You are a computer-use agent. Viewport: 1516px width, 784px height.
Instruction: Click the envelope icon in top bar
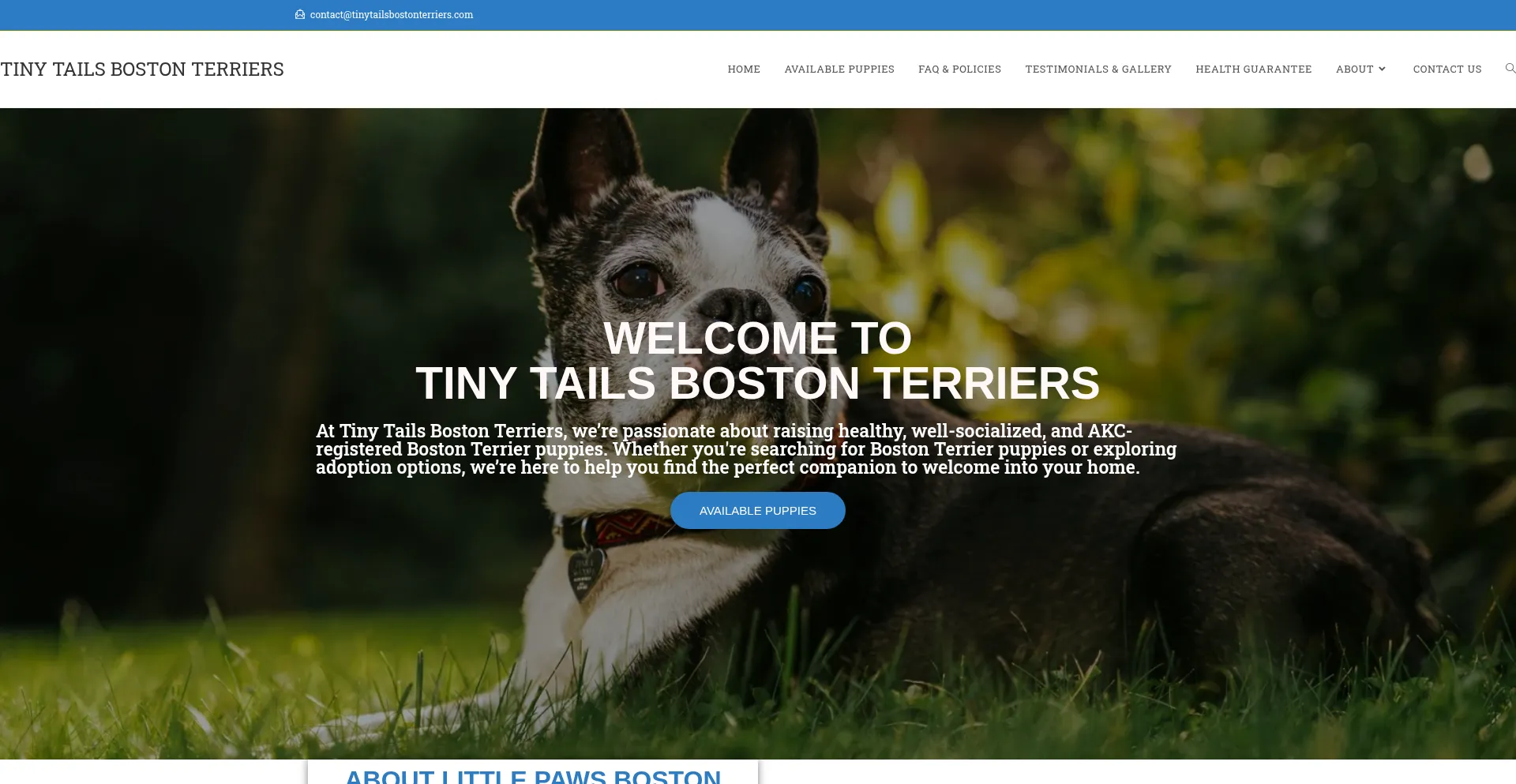(x=300, y=15)
